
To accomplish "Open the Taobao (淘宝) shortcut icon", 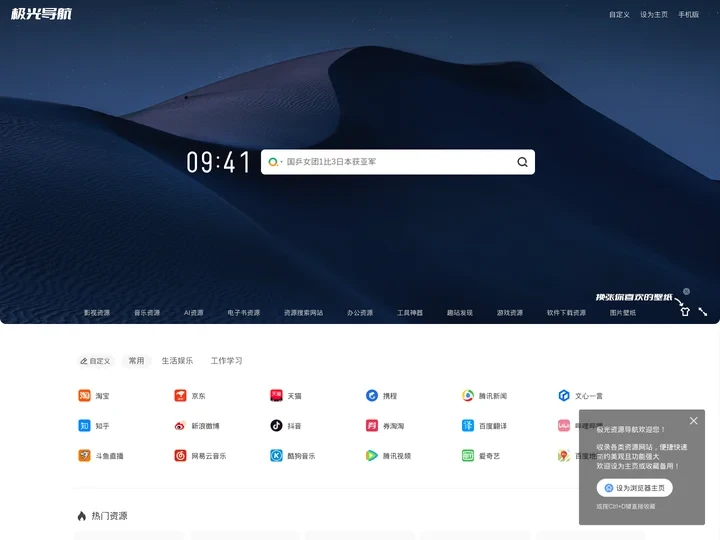I will click(84, 395).
